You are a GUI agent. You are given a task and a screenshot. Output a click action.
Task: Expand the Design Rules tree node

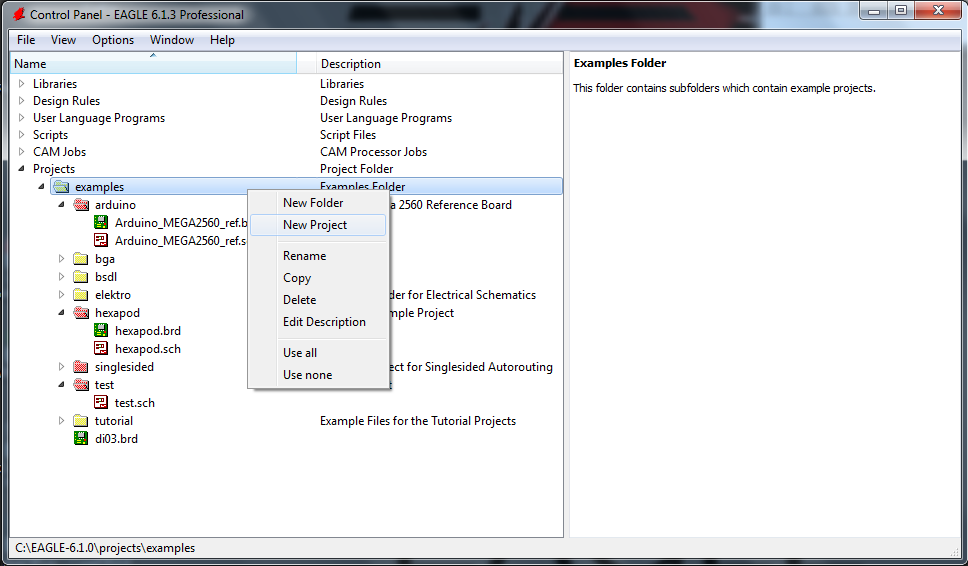click(x=21, y=101)
